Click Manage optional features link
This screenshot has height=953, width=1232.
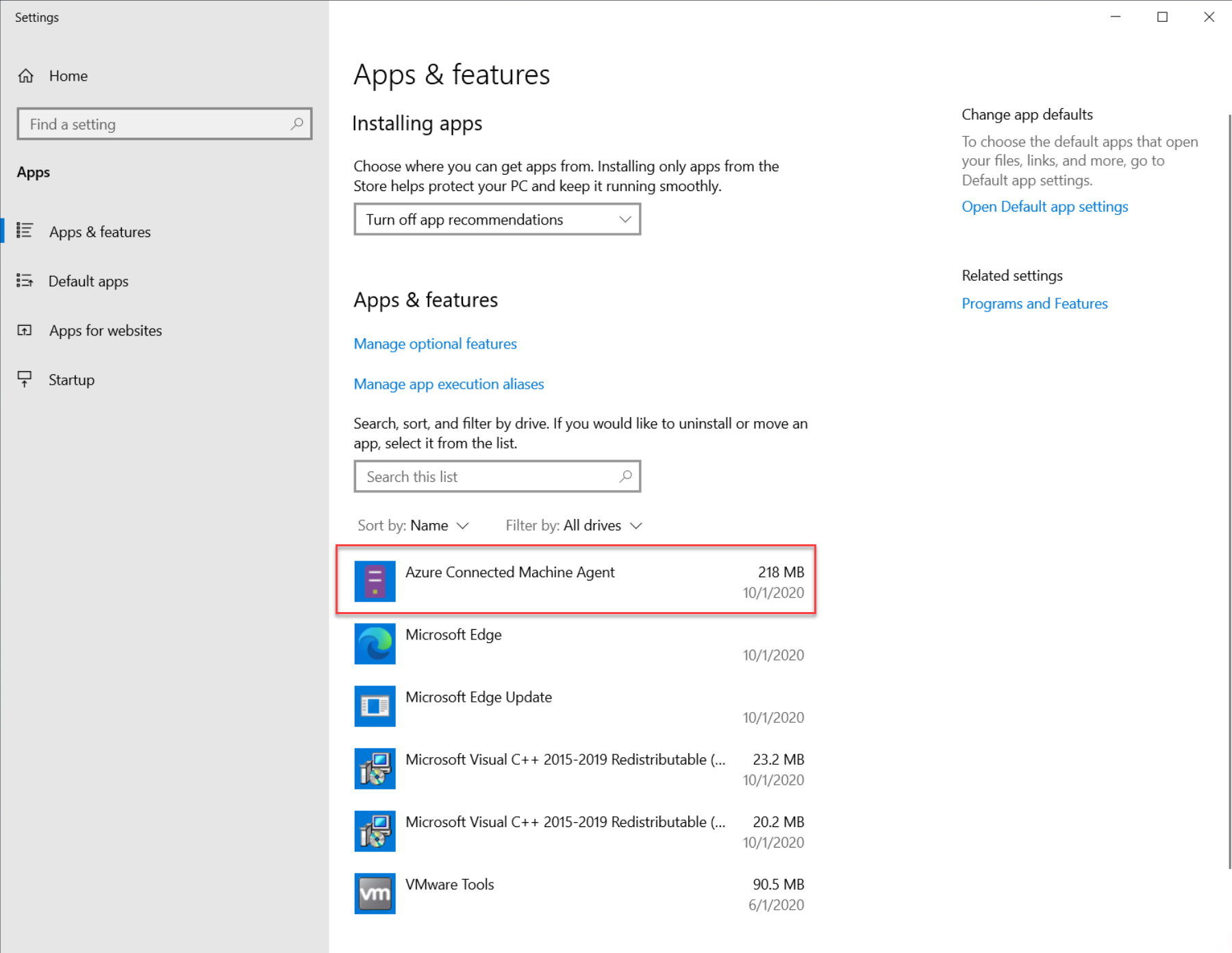435,344
